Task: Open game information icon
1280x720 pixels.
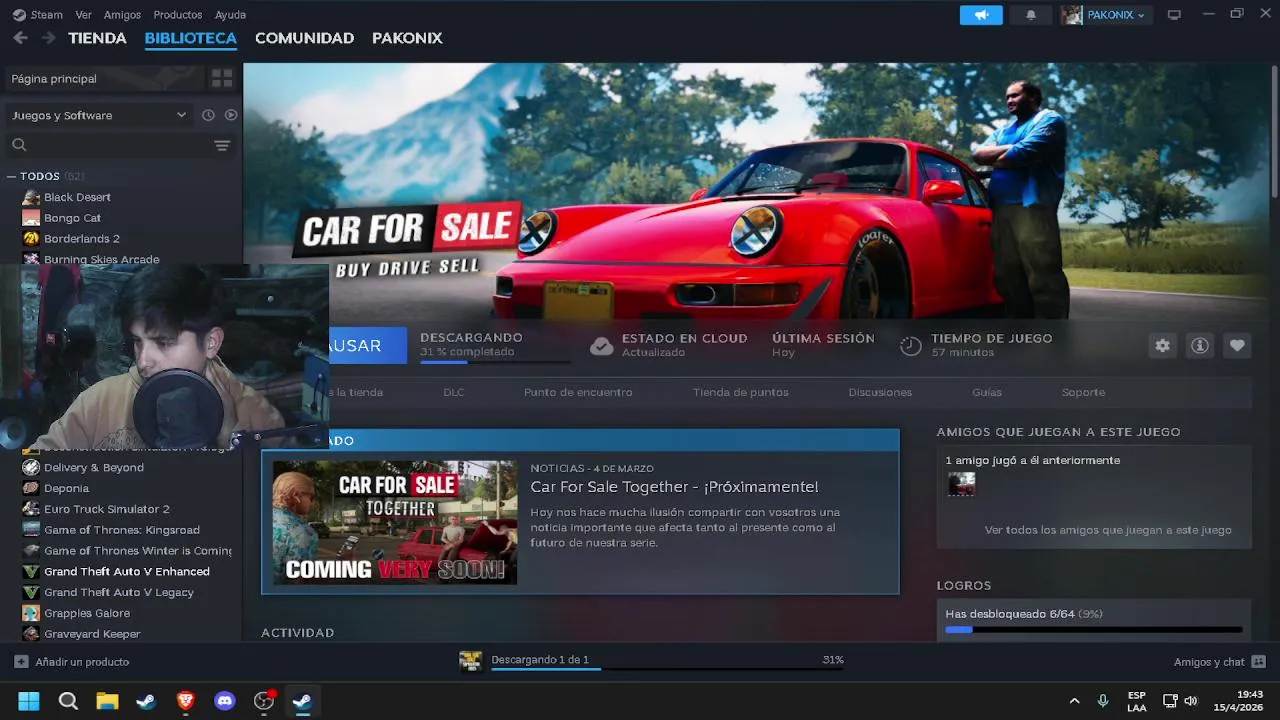Action: pyautogui.click(x=1200, y=345)
